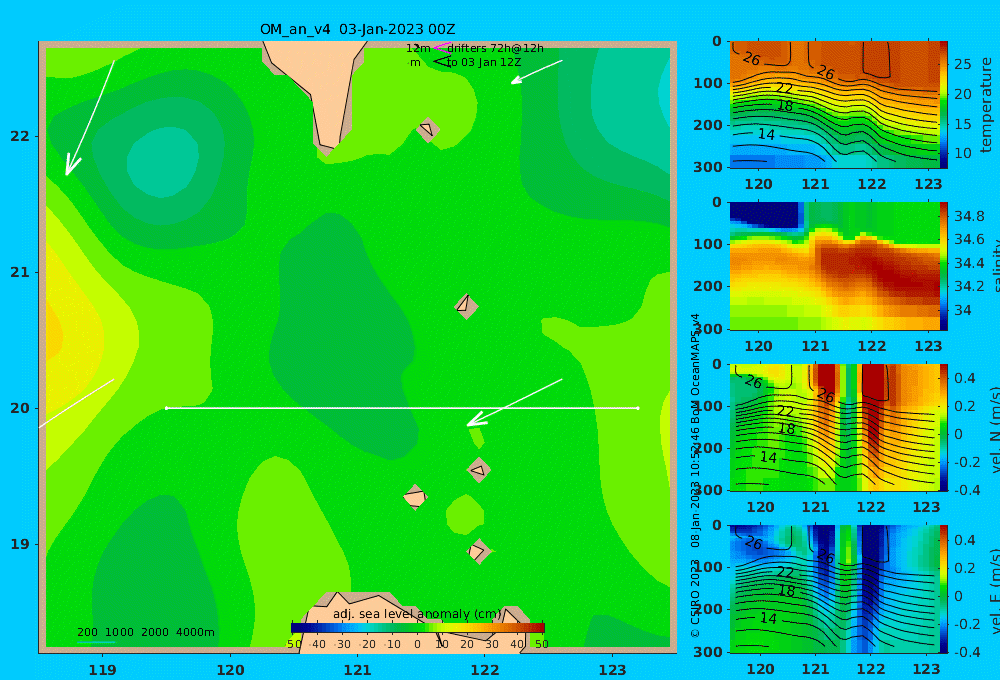
Task: Click the magenta drifter arrow legend symbol
Action: pyautogui.click(x=441, y=48)
